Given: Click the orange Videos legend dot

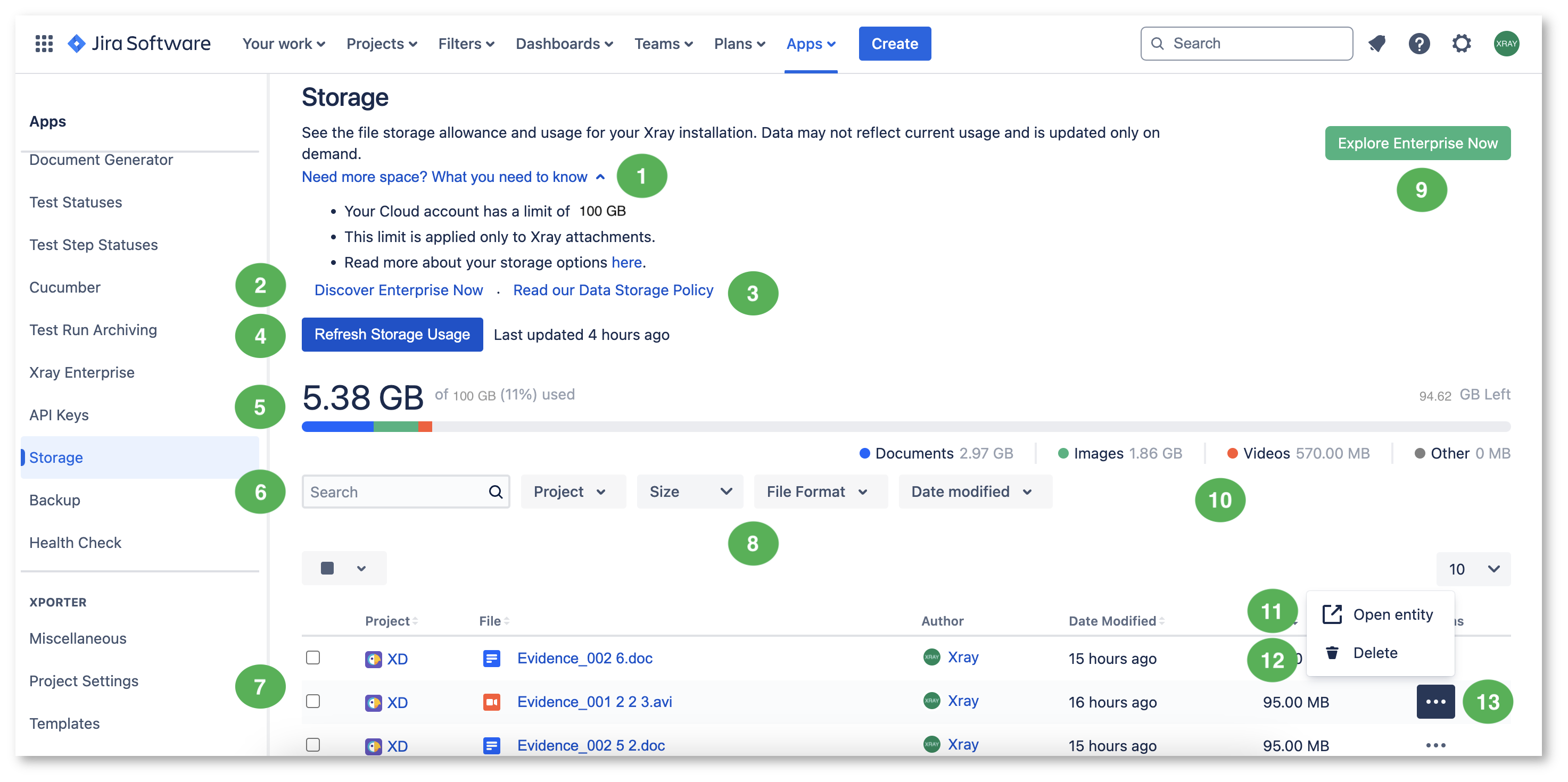Looking at the screenshot, I should pos(1232,453).
